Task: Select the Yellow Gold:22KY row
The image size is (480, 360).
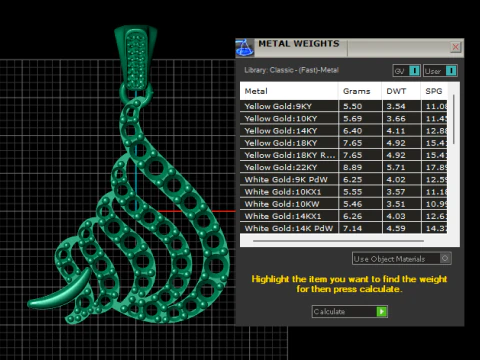Action: point(343,167)
